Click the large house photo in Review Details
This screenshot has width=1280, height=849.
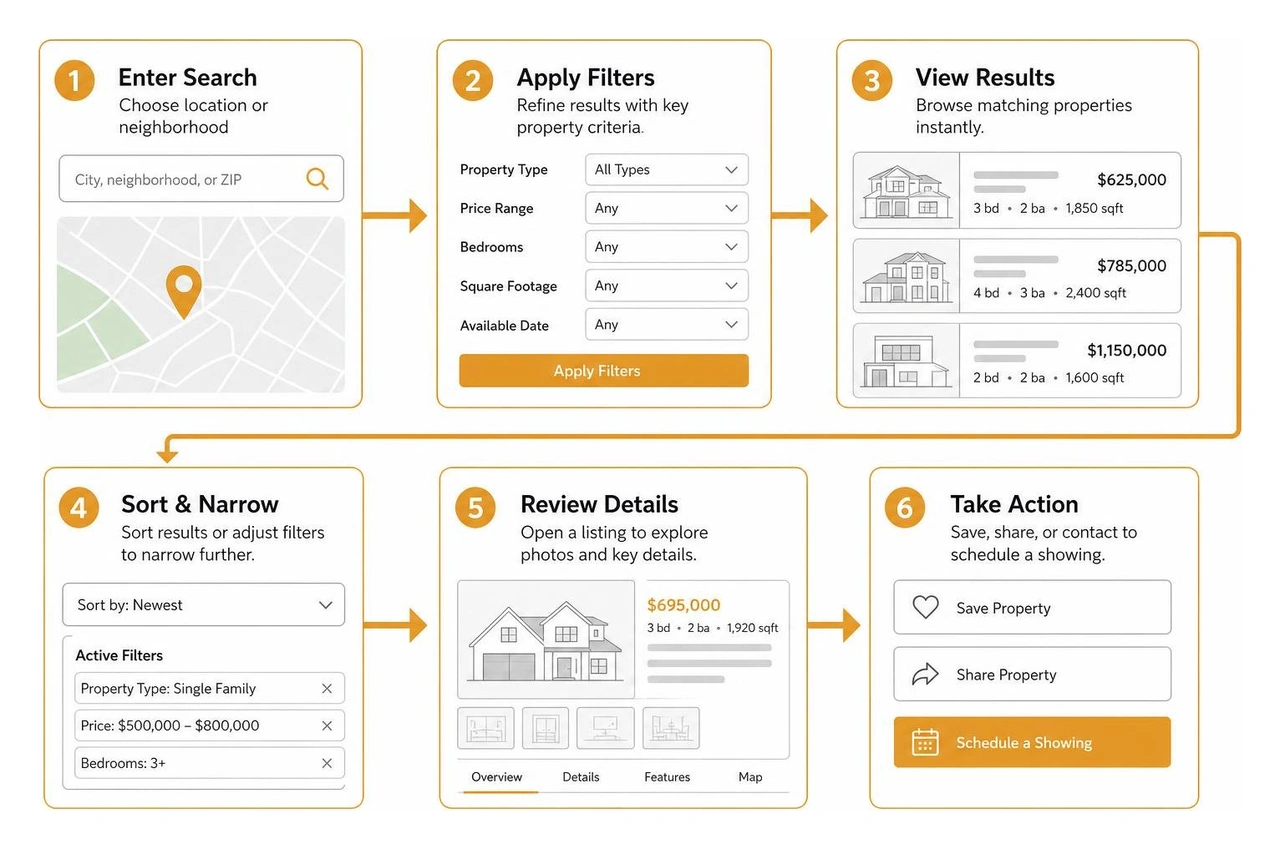(x=546, y=640)
